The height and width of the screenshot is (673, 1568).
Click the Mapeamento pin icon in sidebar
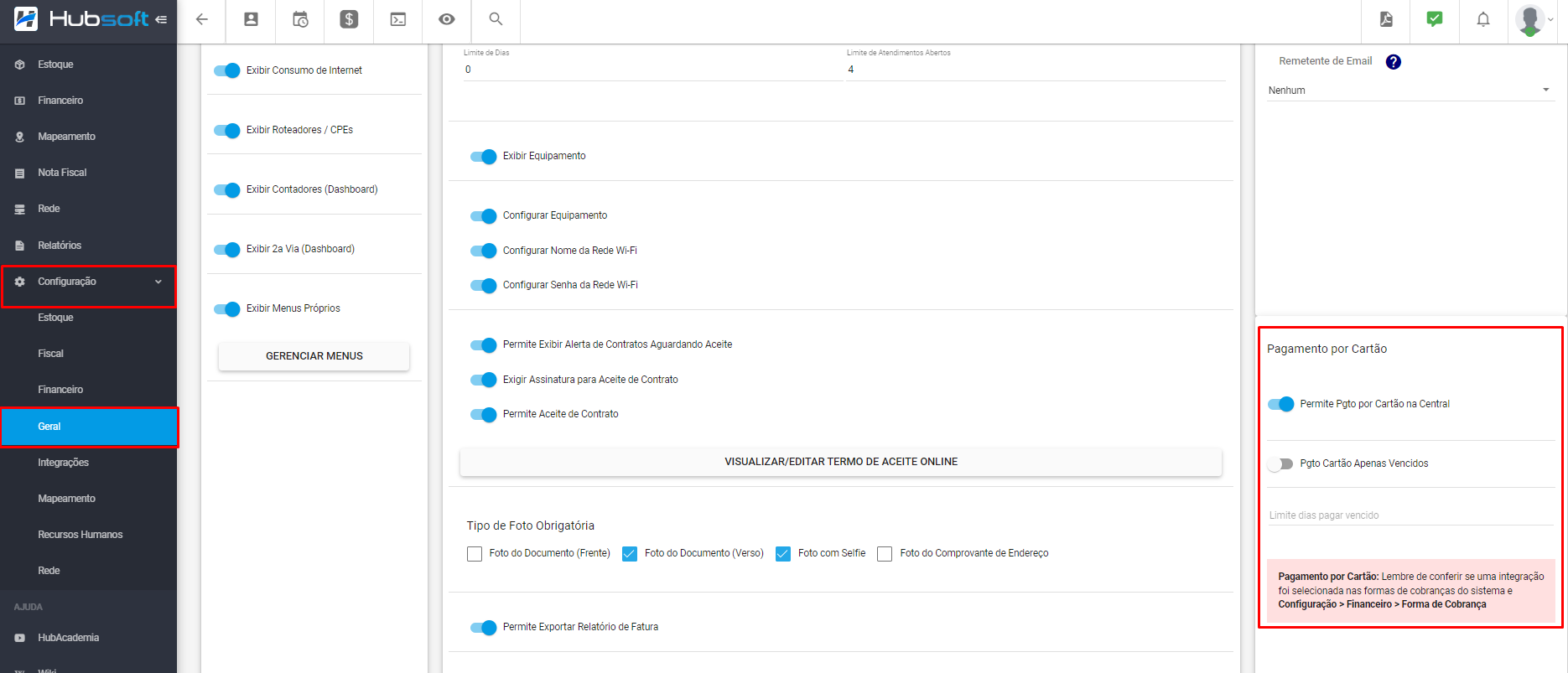[x=19, y=137]
